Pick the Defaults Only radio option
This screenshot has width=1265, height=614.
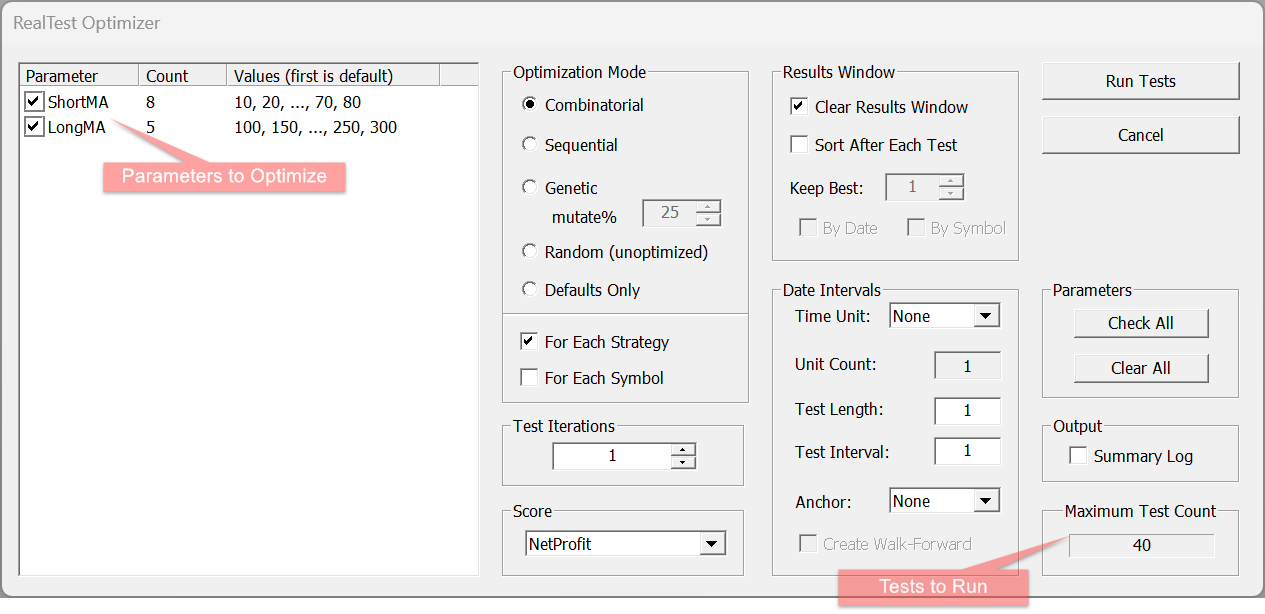point(530,290)
